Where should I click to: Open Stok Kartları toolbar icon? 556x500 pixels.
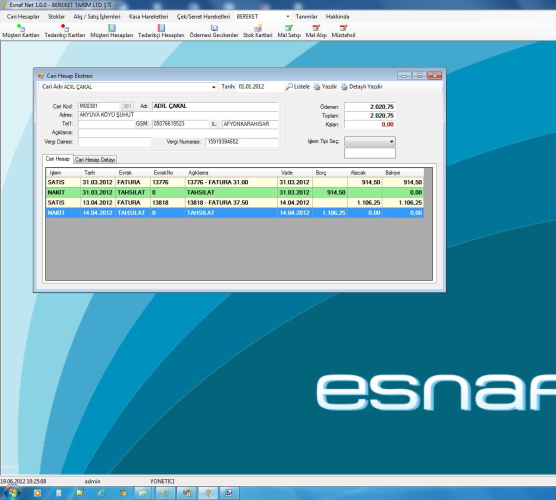pos(258,31)
